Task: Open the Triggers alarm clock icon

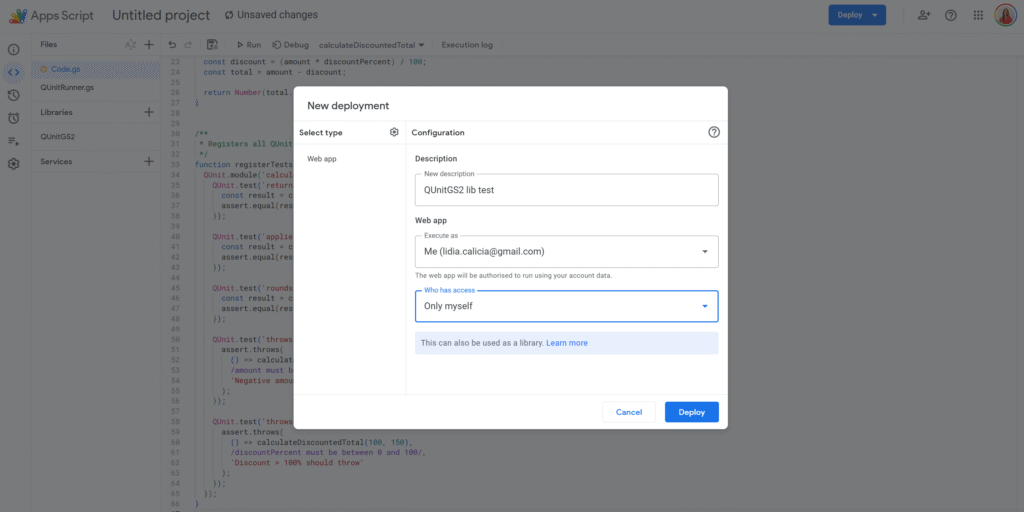Action: [x=14, y=117]
